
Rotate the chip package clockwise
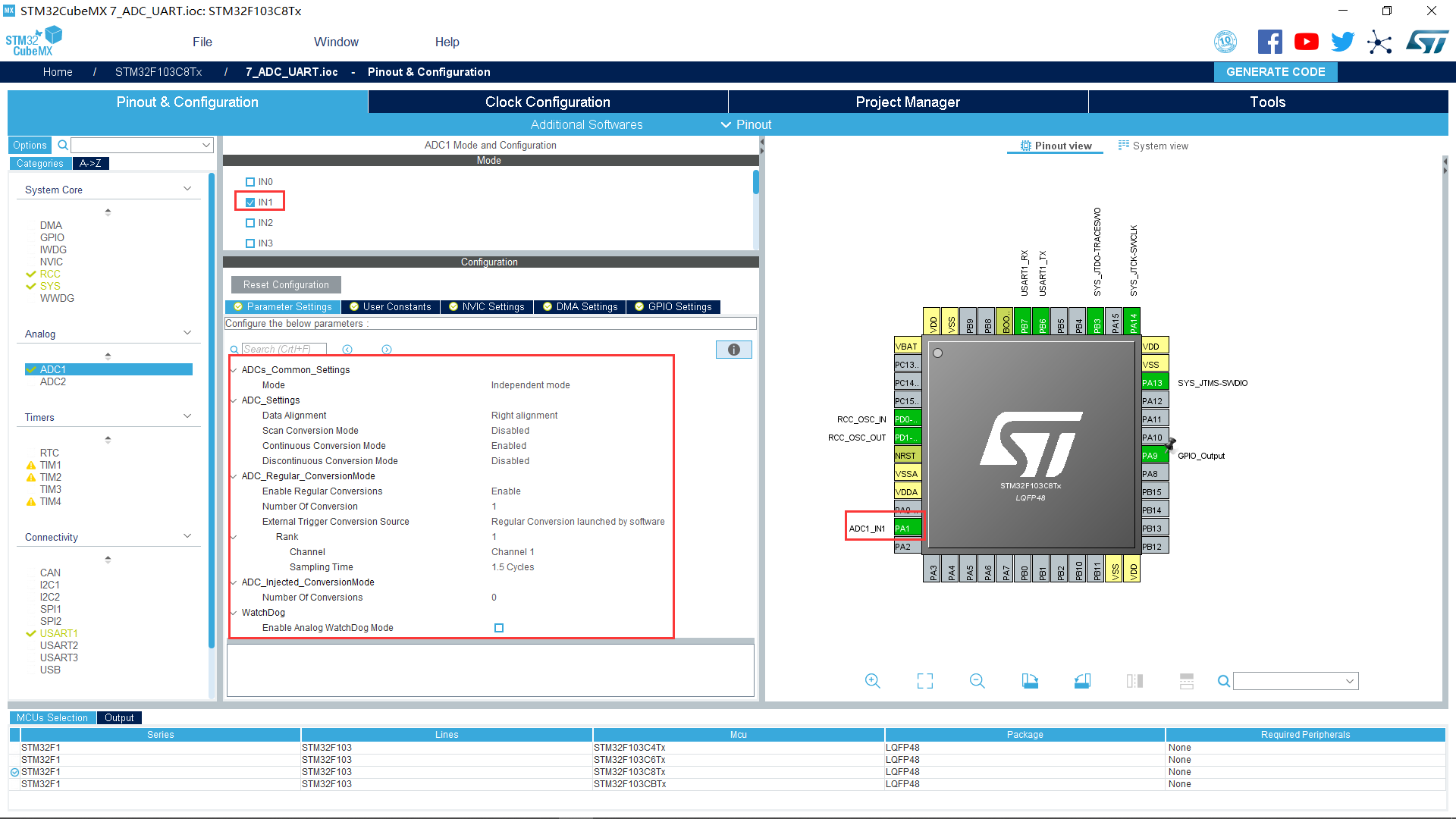1030,681
